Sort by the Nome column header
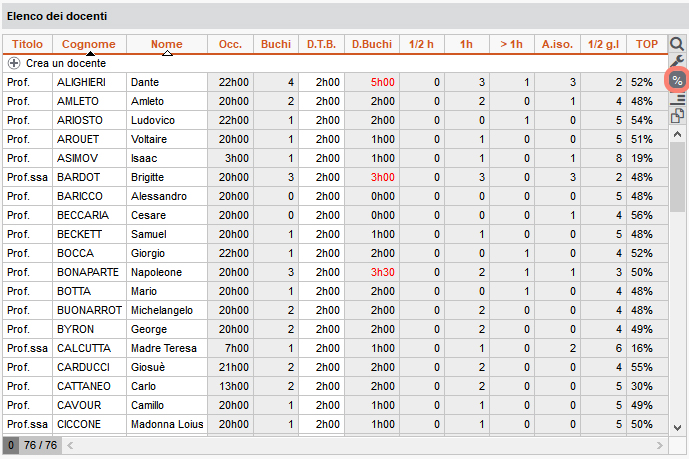689x459 pixels. tap(167, 44)
